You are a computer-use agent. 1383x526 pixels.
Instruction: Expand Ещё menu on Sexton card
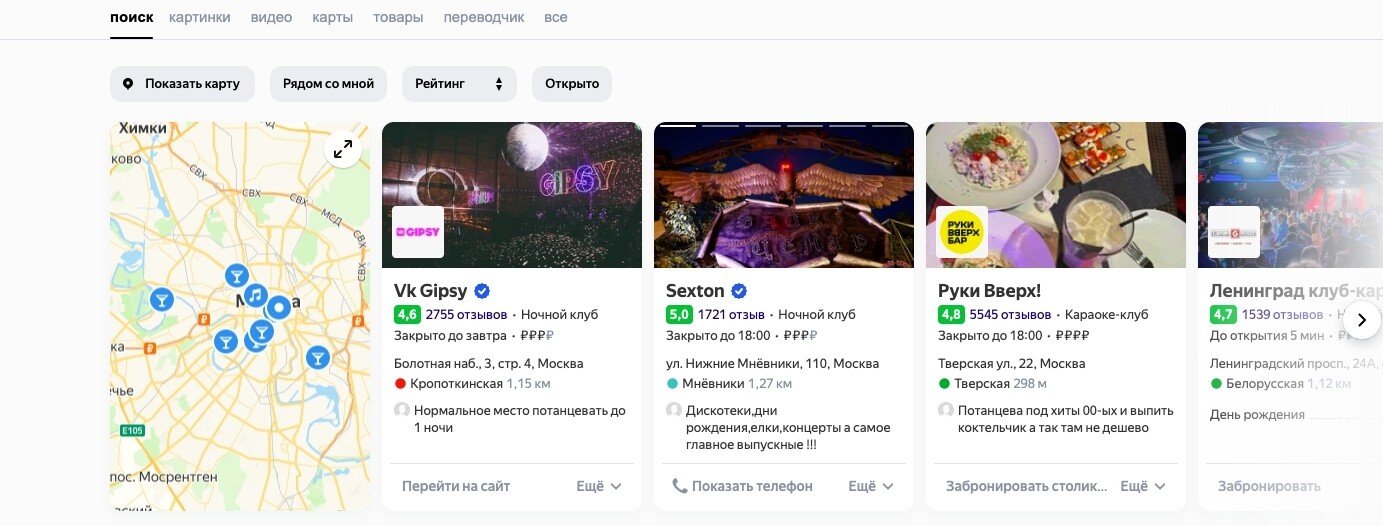tap(871, 486)
